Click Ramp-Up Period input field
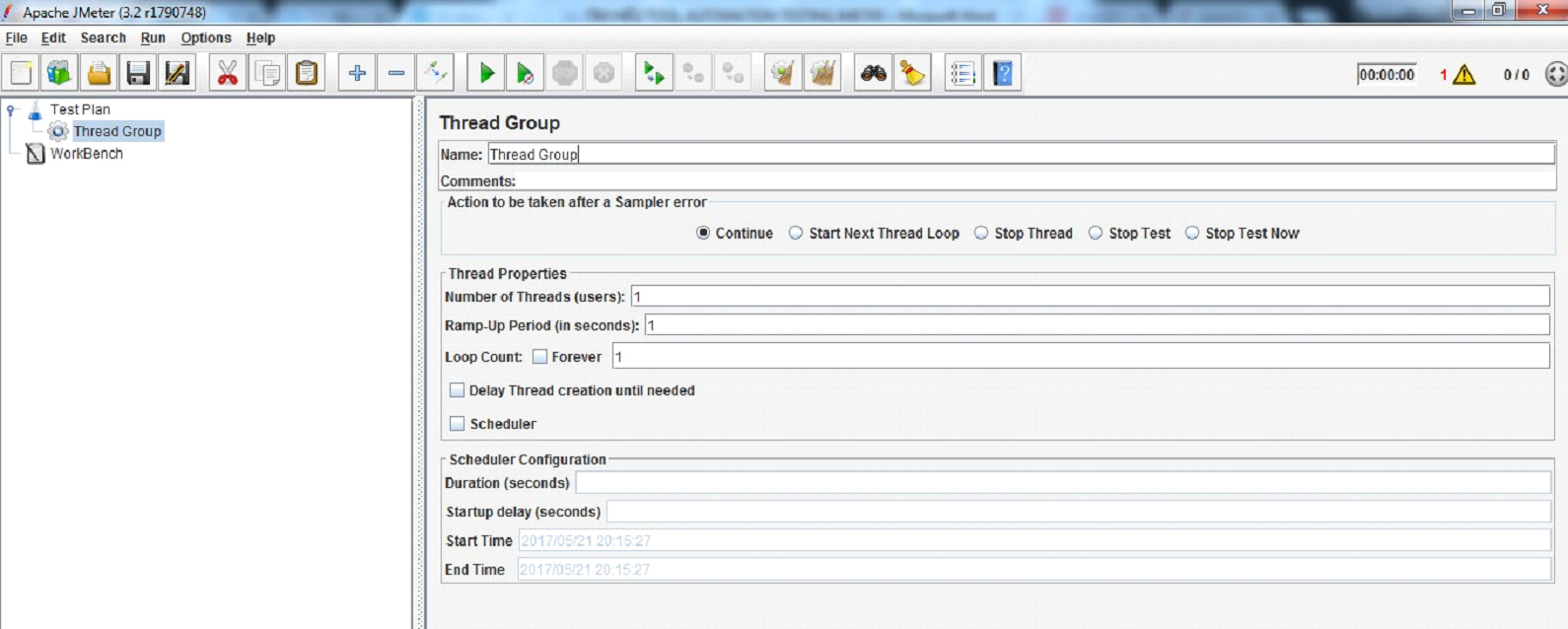The width and height of the screenshot is (1568, 629). coord(1098,325)
